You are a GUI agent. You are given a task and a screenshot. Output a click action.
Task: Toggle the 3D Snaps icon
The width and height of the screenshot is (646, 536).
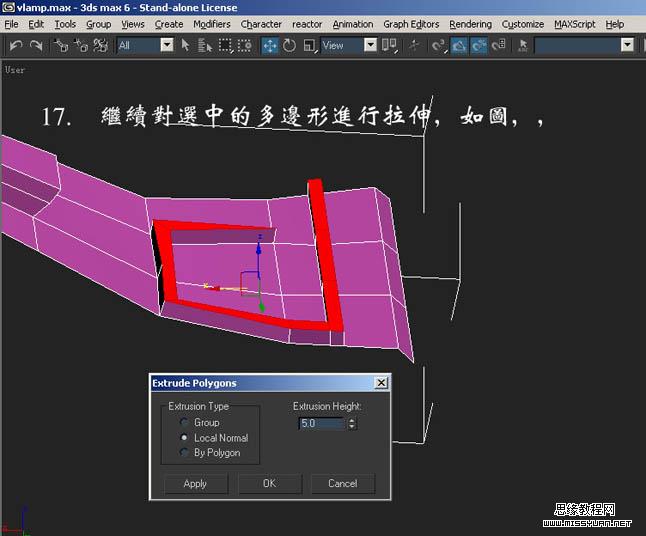coord(439,45)
